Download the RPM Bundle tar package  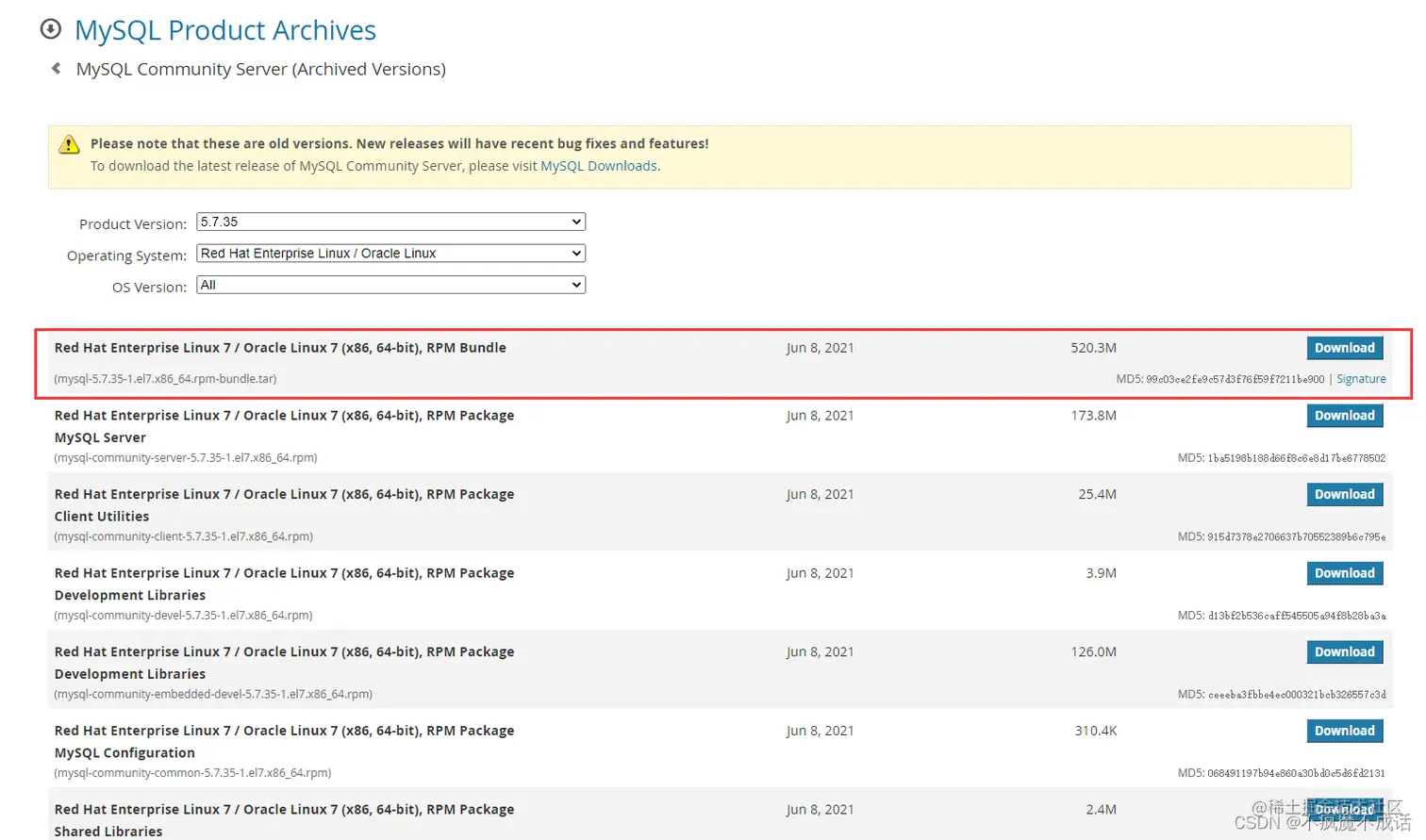tap(1345, 348)
